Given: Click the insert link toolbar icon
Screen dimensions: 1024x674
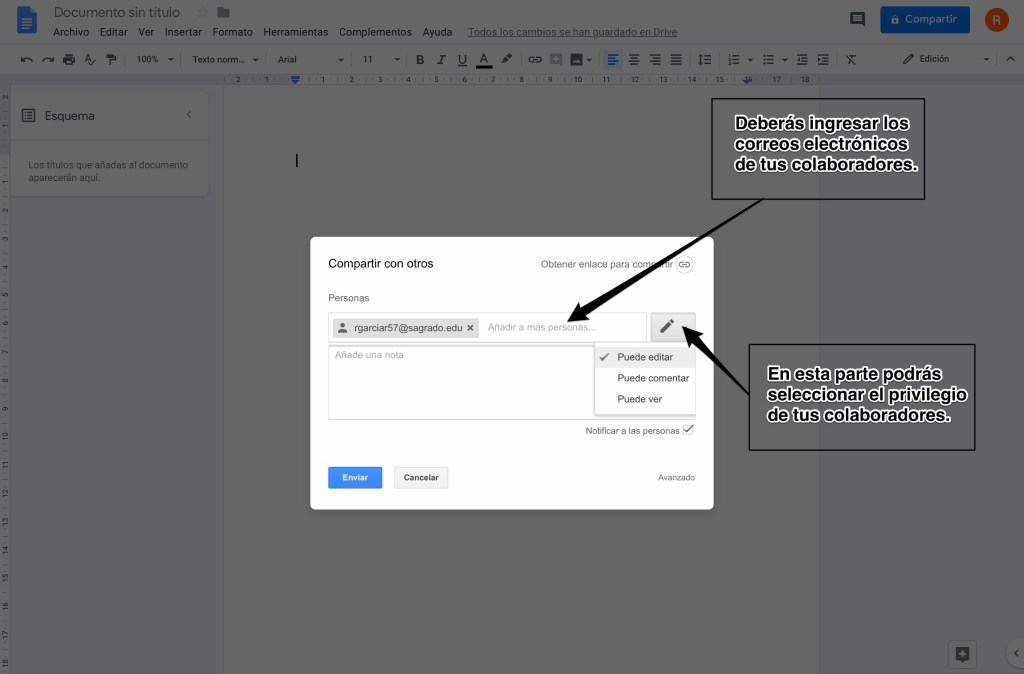Looking at the screenshot, I should (535, 59).
